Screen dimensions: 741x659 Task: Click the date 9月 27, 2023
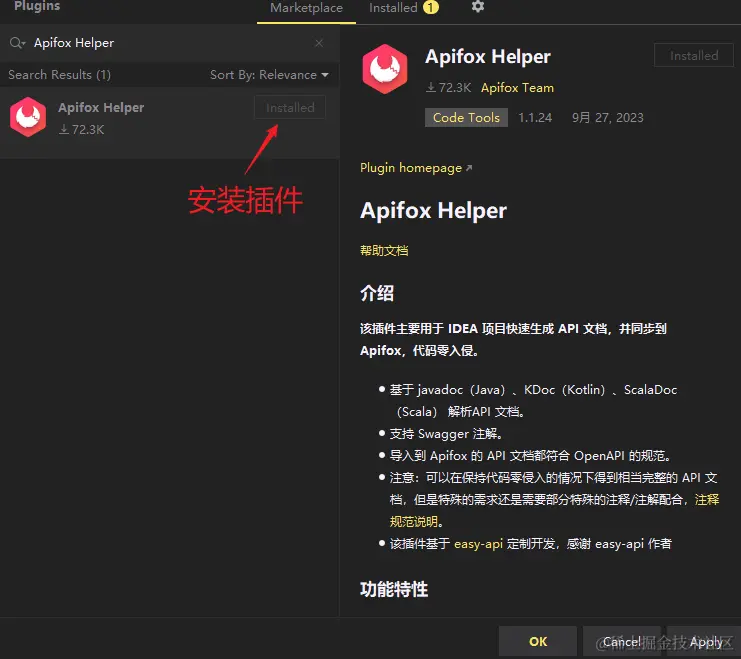point(608,118)
